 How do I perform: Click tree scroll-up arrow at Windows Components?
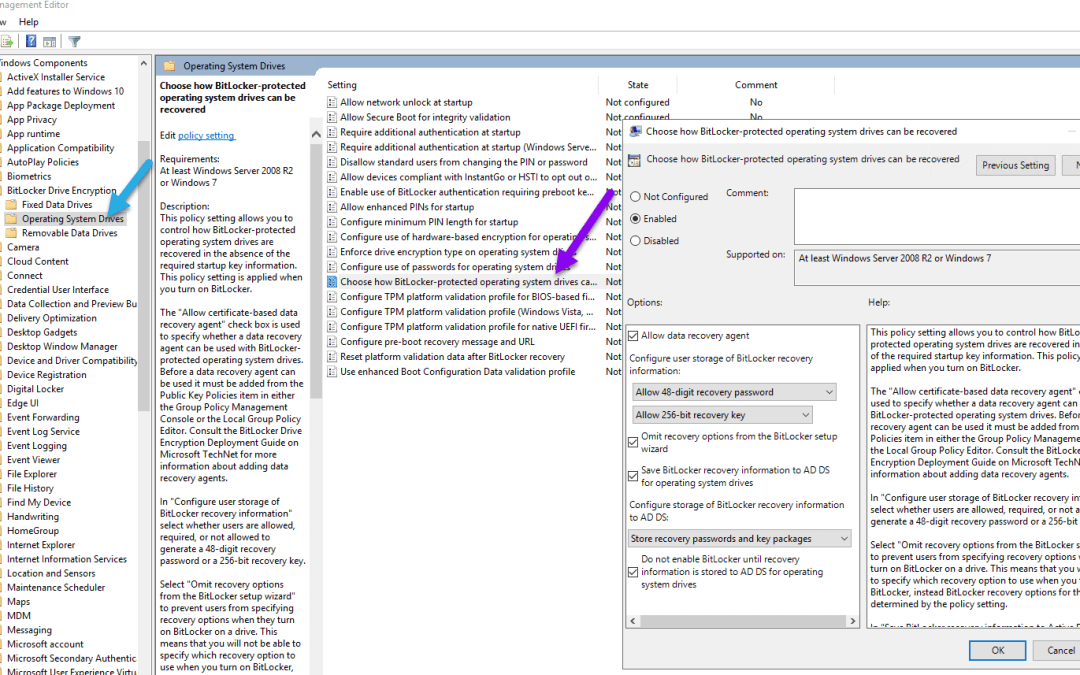pos(143,63)
